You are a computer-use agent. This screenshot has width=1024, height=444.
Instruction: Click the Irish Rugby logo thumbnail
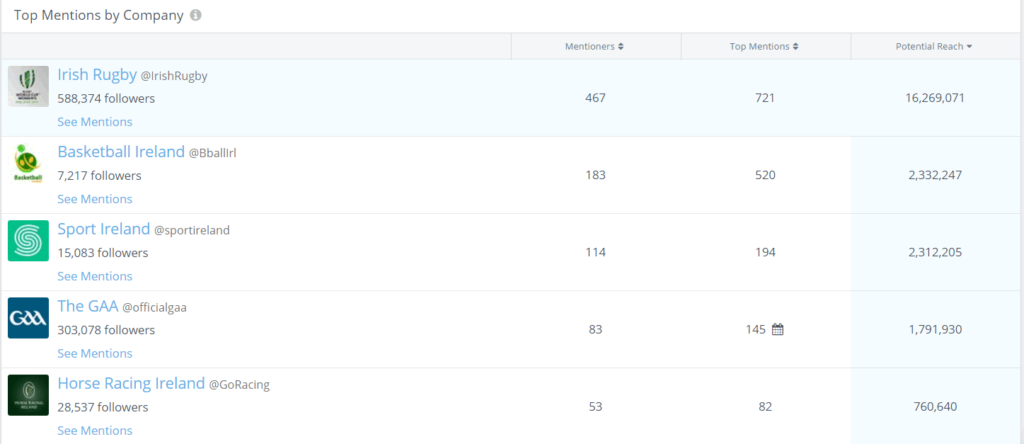click(x=28, y=86)
